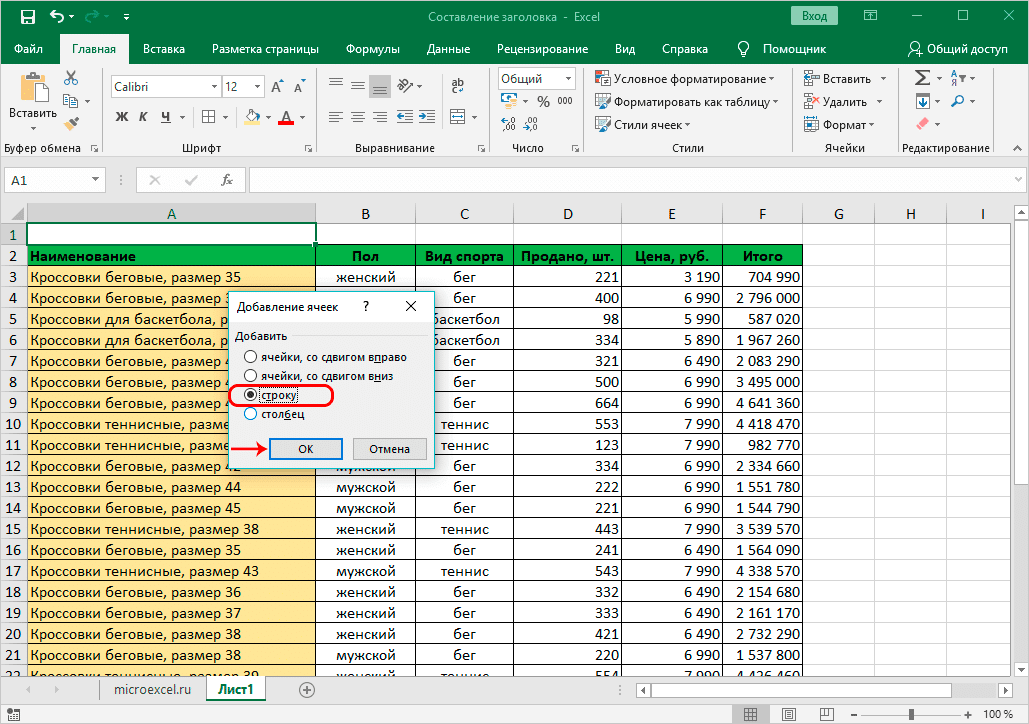Click the percent style icon

[543, 102]
